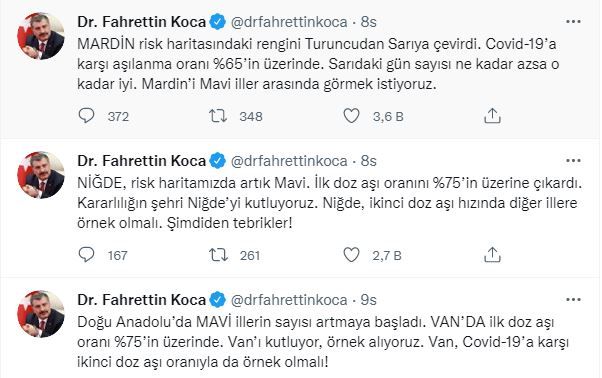Viewport: 602px width, 378px height.
Task: Open Dr. Fahrettin Koca name on VAN tweet
Action: coord(142,300)
